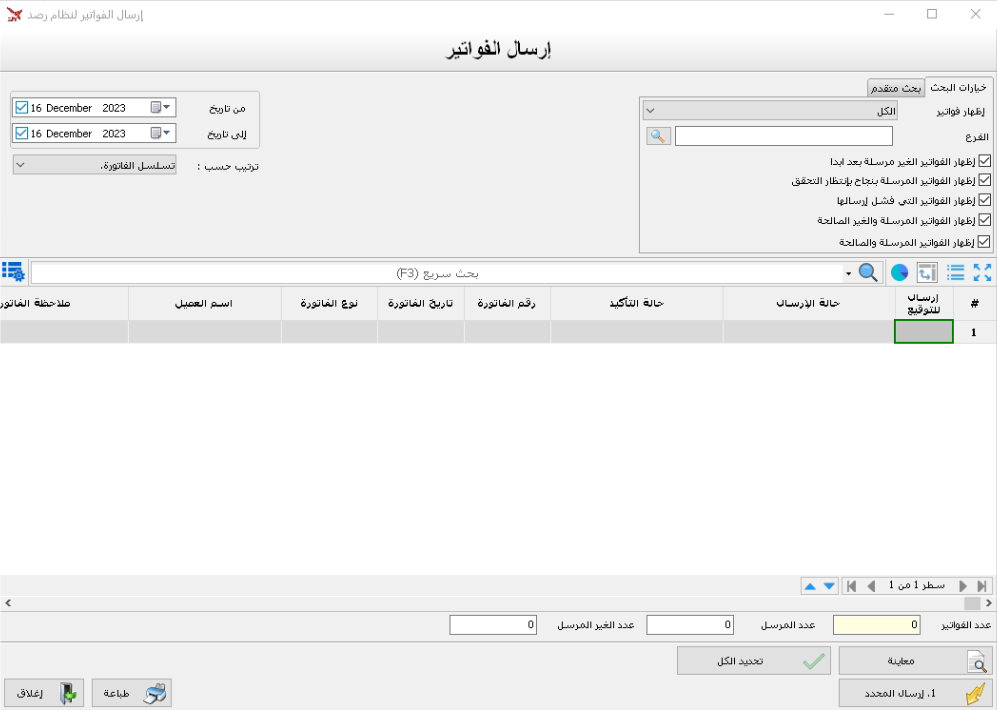Uncheck 'إظهار الفواتير الغير مرسلة بعد ابدا' checkbox

coord(984,161)
